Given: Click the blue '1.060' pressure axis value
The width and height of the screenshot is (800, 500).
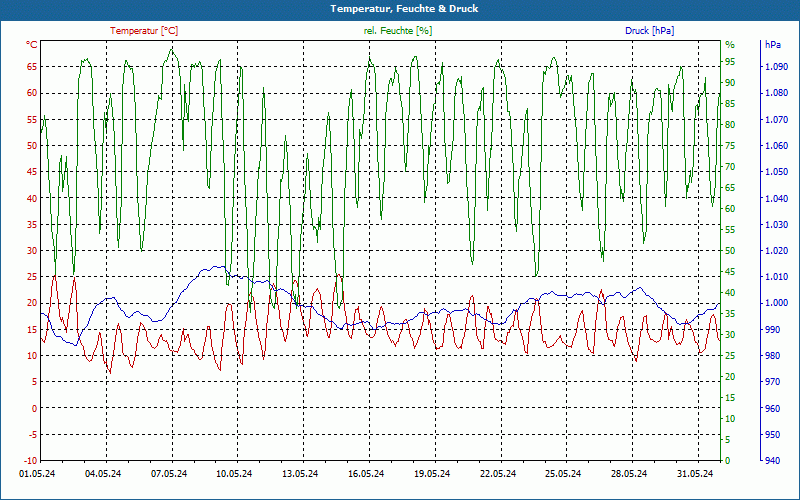Looking at the screenshot, I should (x=776, y=145).
